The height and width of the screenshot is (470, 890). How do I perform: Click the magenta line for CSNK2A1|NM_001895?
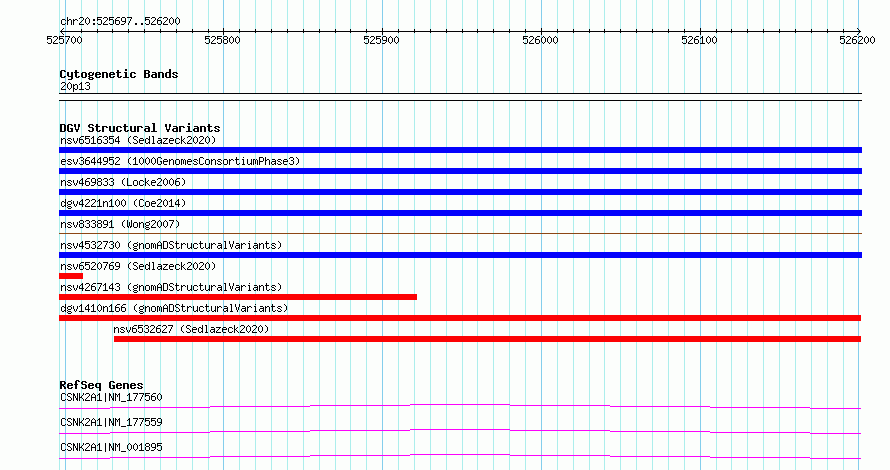[x=460, y=456]
